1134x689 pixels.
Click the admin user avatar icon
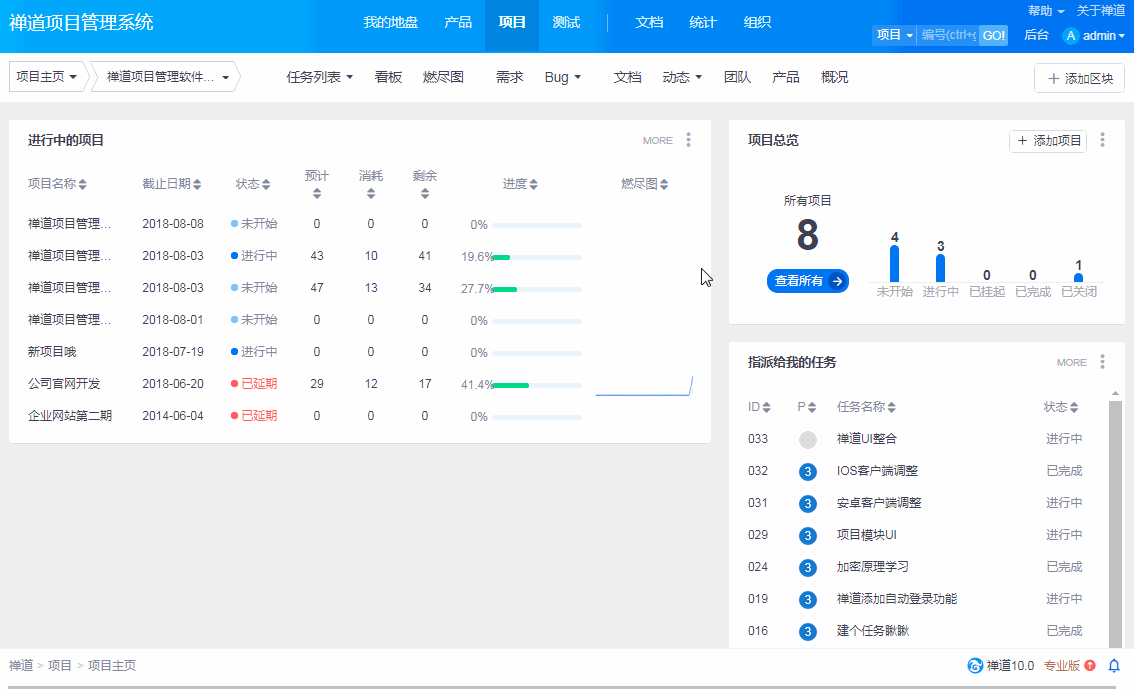[x=1071, y=36]
